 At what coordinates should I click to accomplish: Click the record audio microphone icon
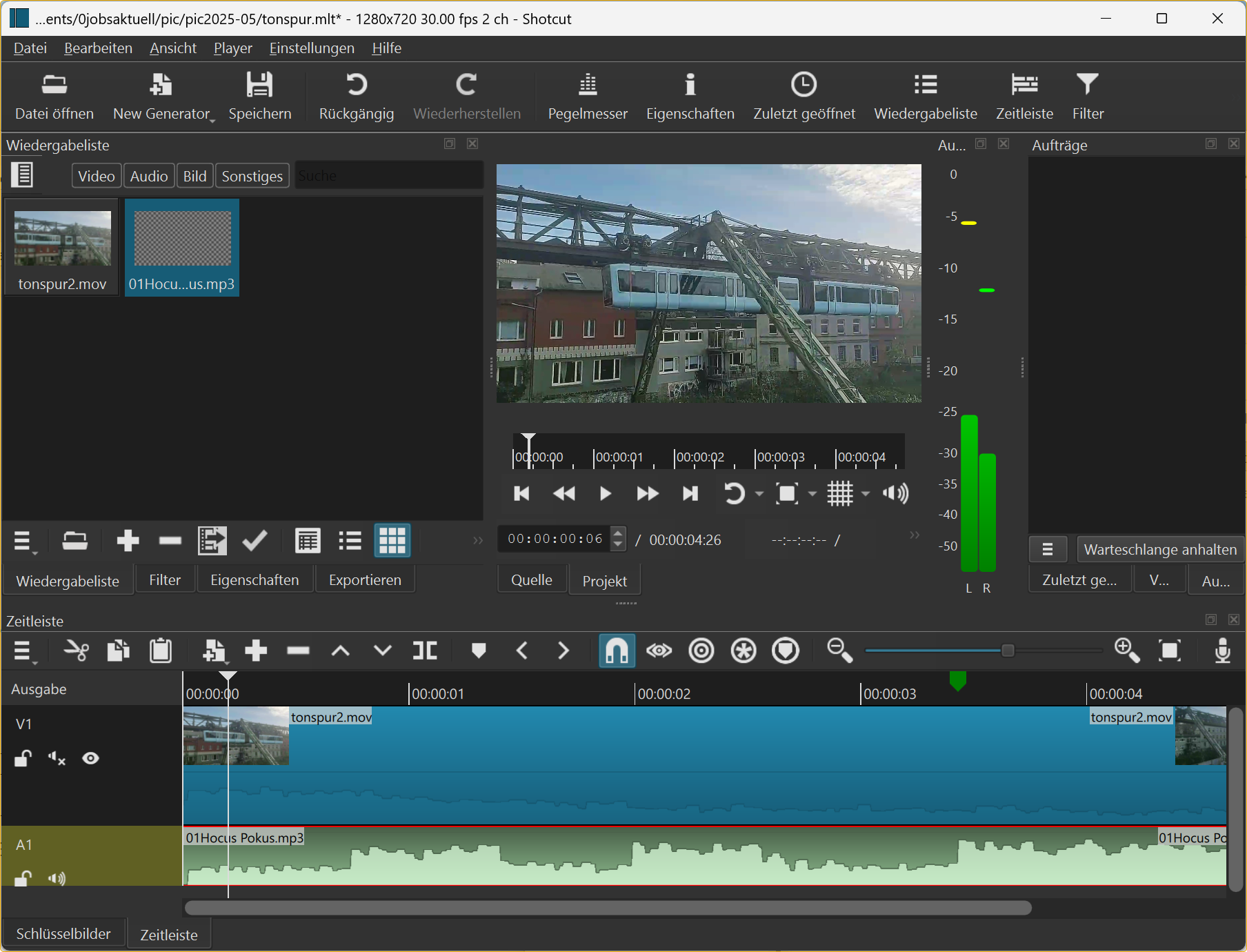point(1222,651)
